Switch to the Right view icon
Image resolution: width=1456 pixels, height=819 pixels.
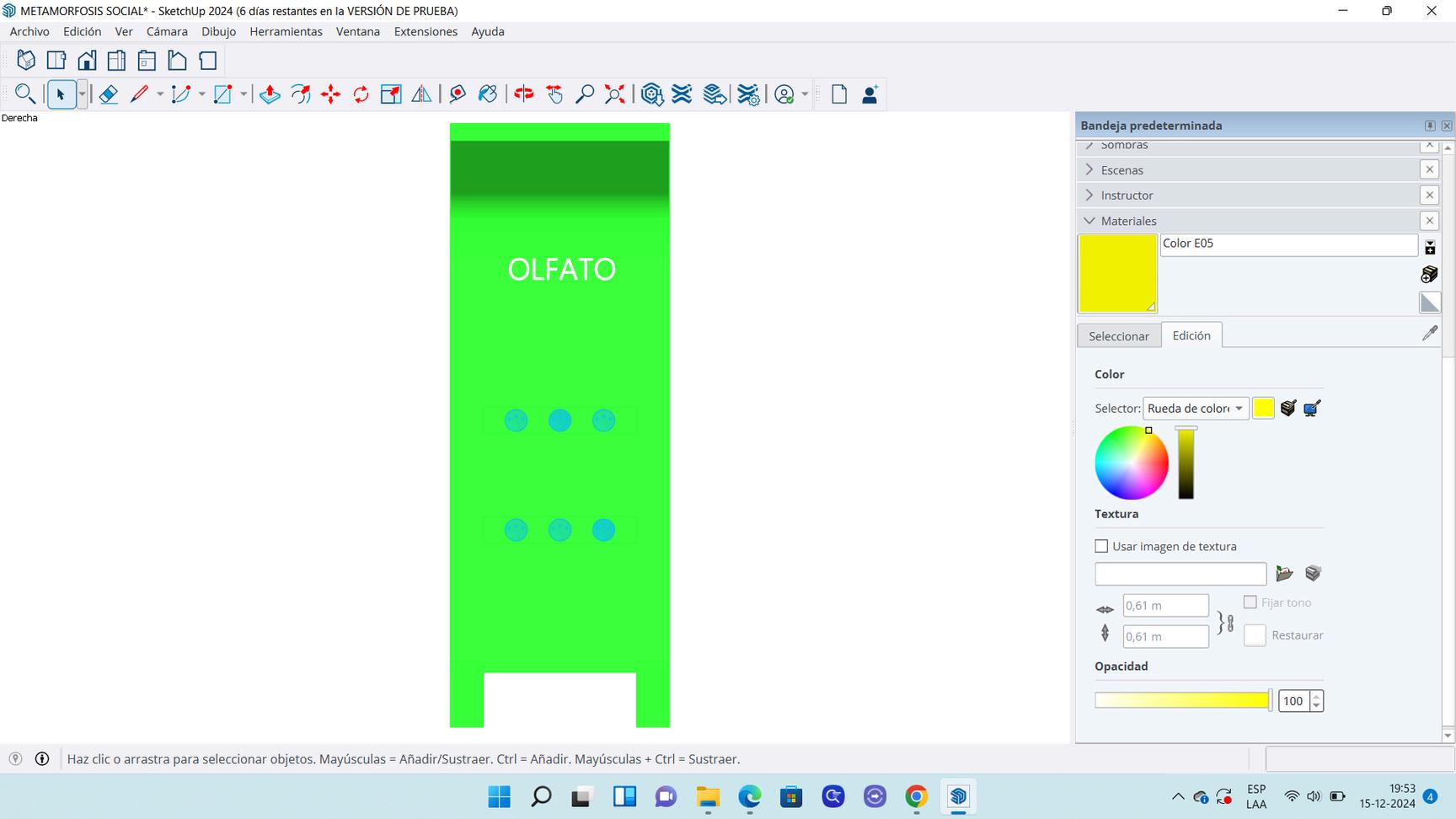pos(117,61)
